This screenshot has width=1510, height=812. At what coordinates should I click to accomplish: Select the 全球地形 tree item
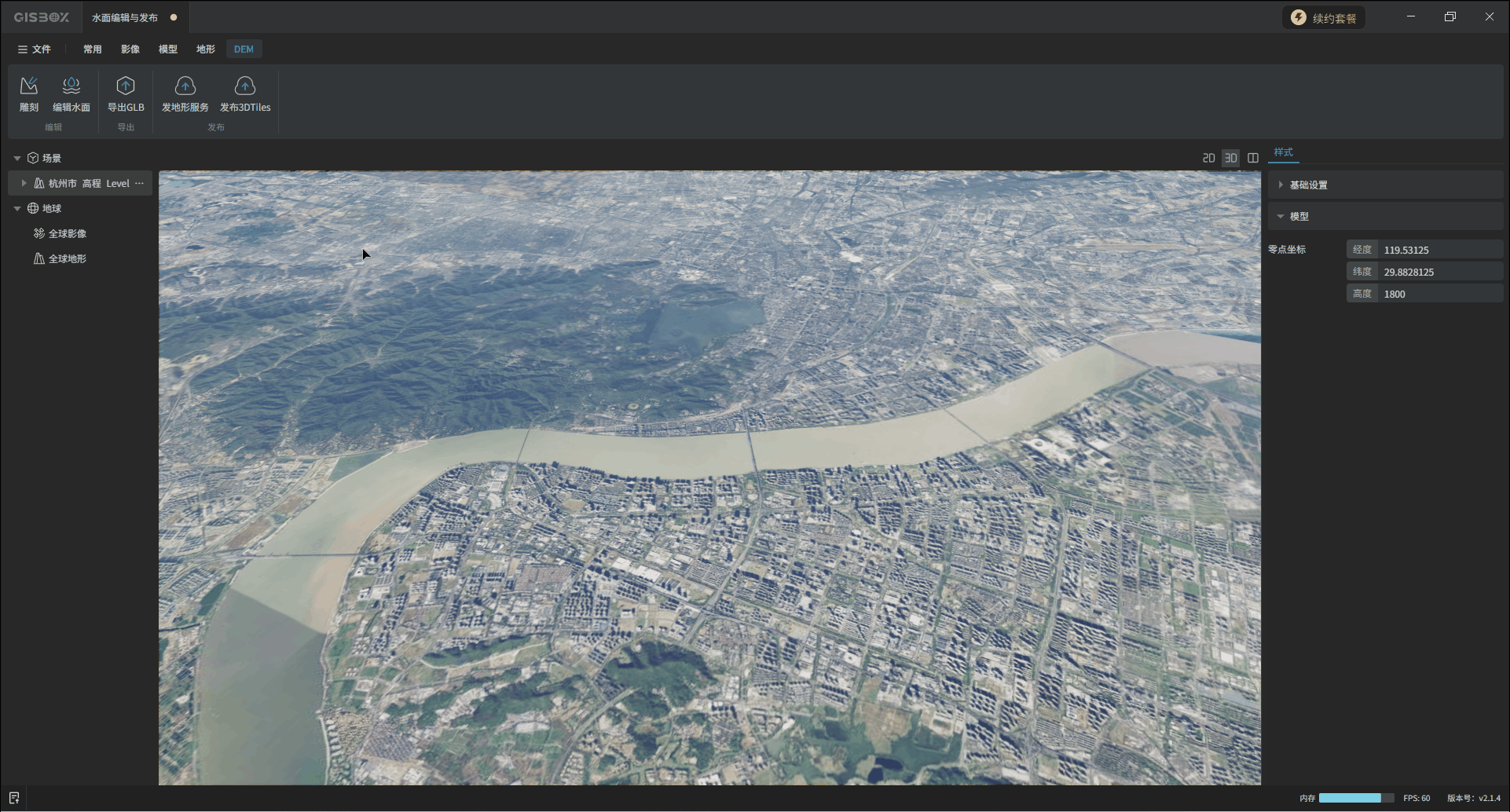68,258
